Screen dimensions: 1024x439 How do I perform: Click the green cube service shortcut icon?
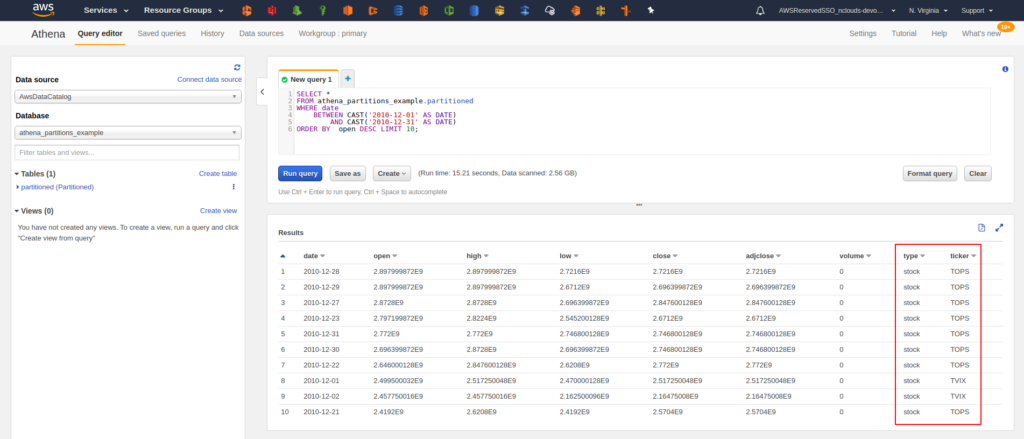[x=449, y=10]
